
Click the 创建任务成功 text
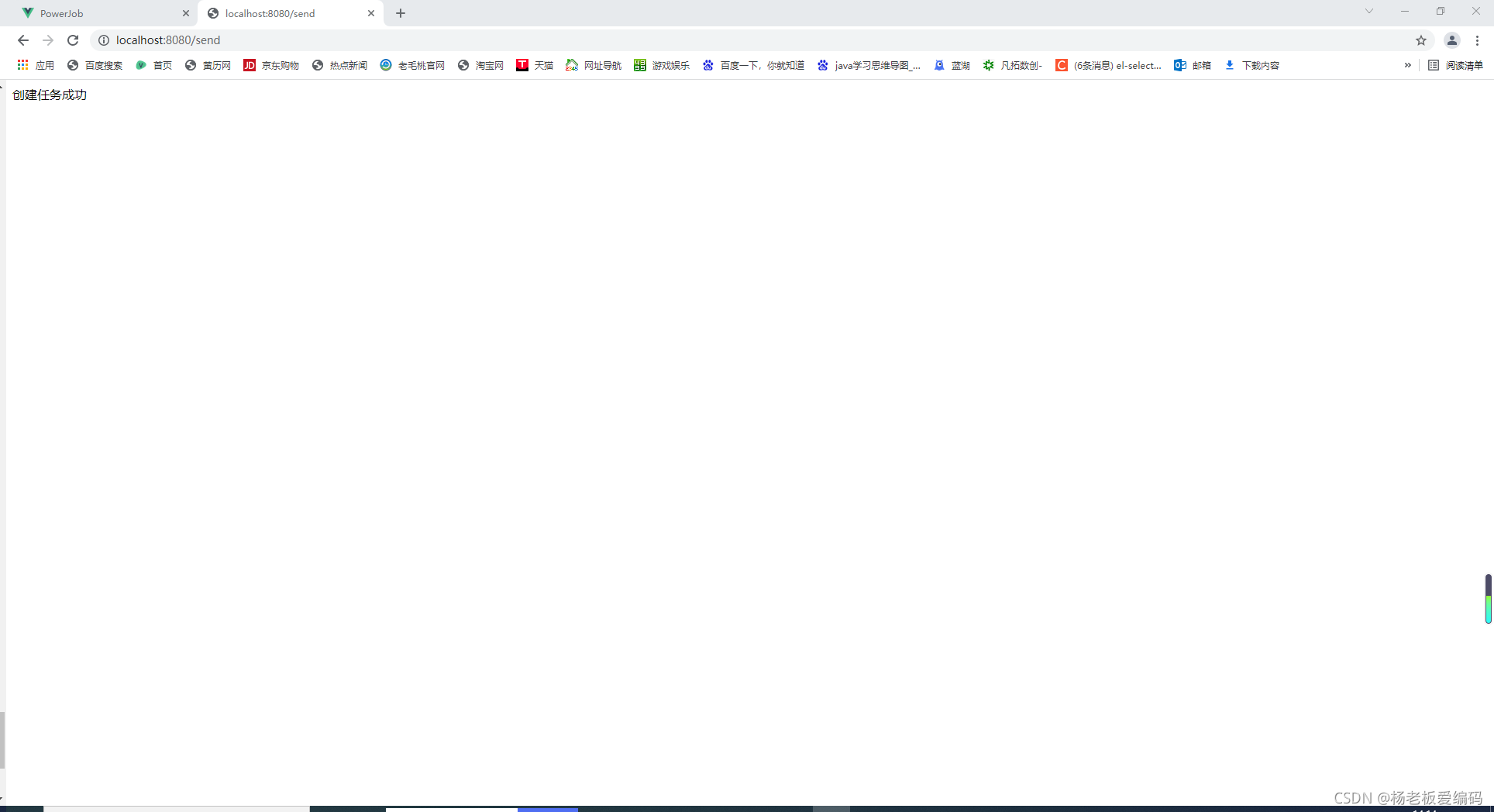click(x=50, y=95)
